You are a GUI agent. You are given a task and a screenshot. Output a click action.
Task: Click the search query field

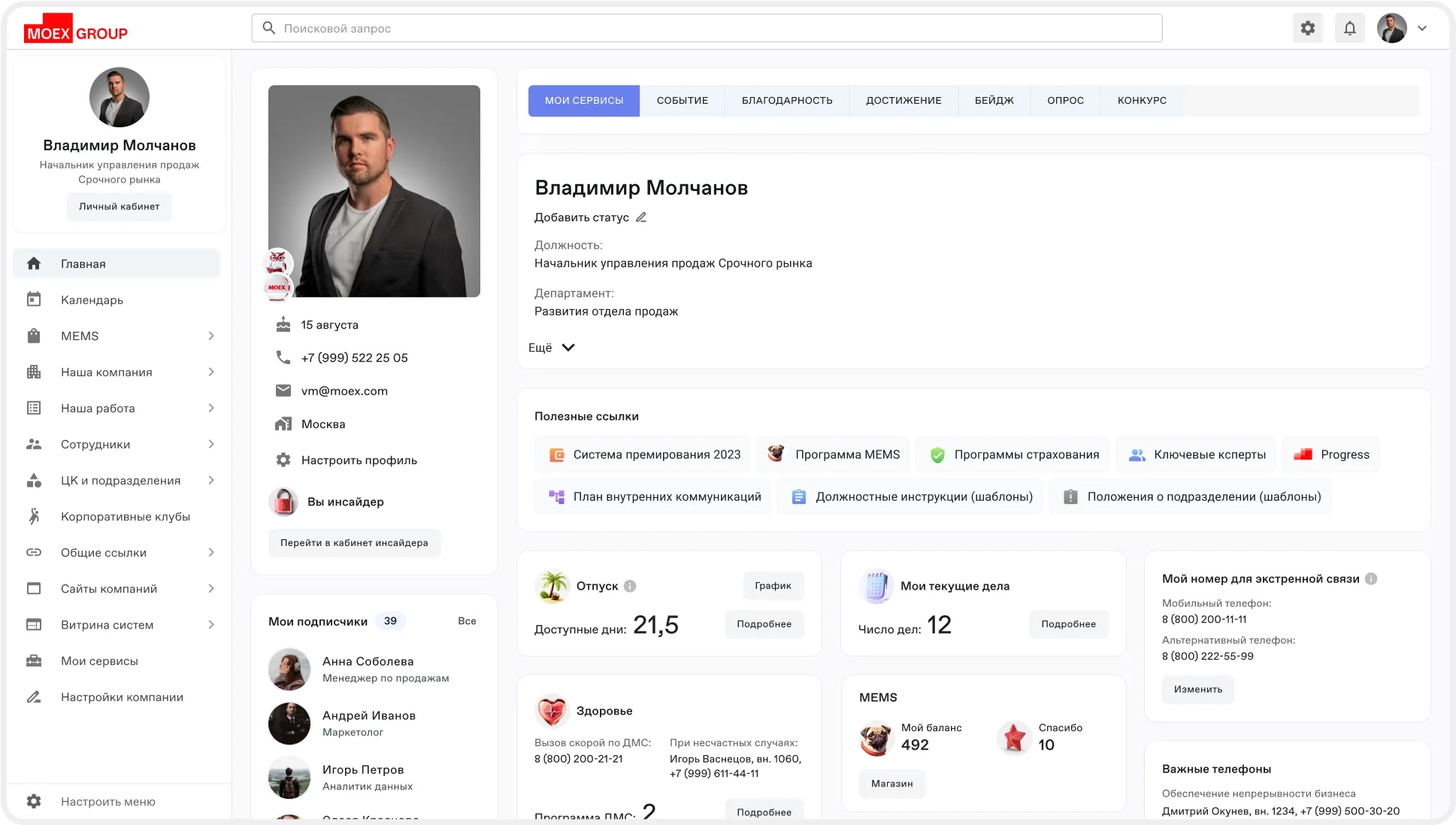[x=707, y=29]
